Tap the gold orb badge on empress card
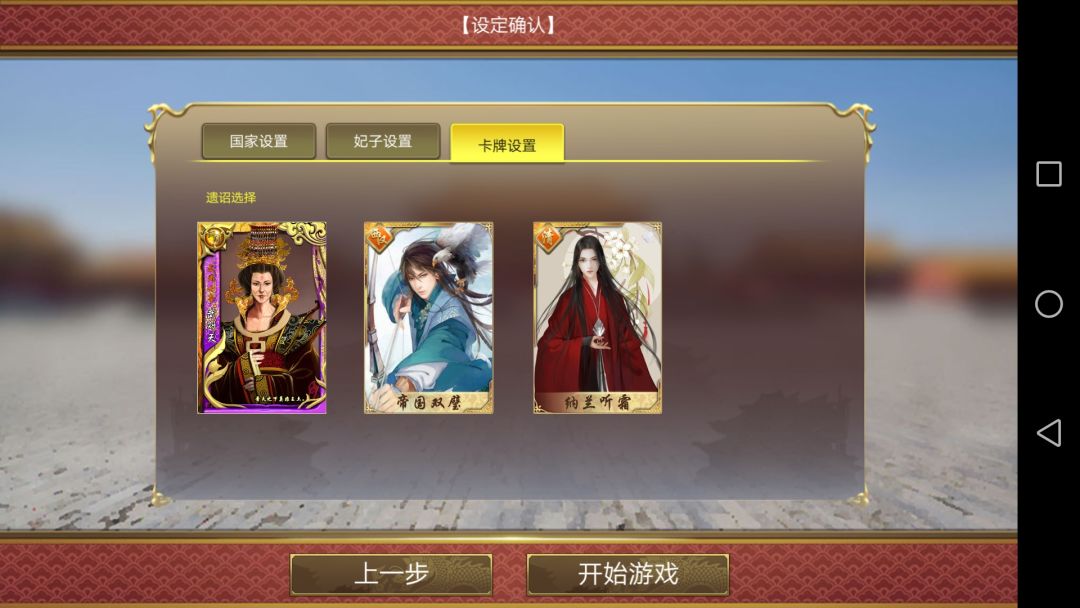The image size is (1080, 608). pyautogui.click(x=212, y=238)
